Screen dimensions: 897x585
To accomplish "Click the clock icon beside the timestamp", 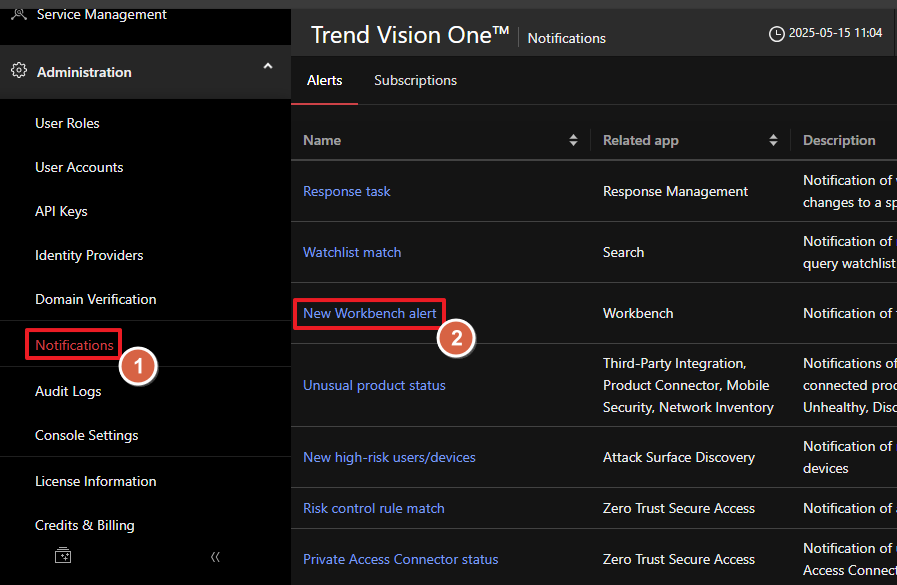I will 776,34.
